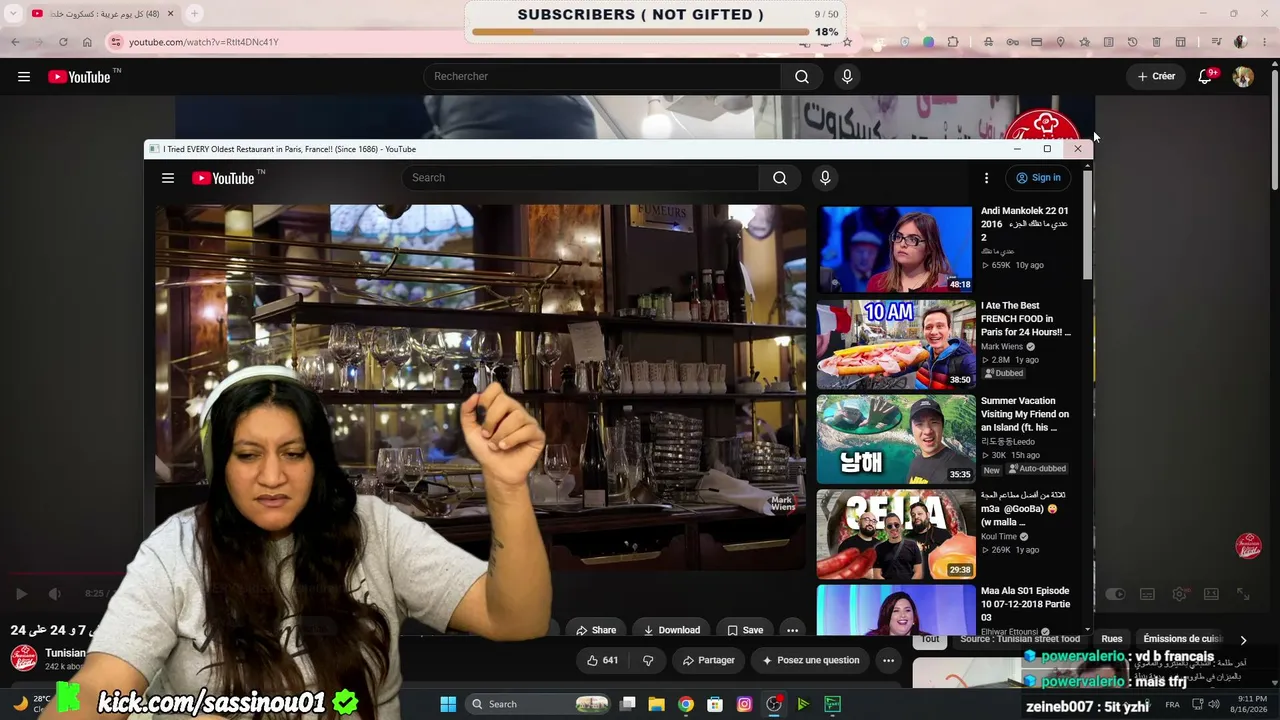
Task: Select the Tout filter chip
Action: (x=930, y=639)
